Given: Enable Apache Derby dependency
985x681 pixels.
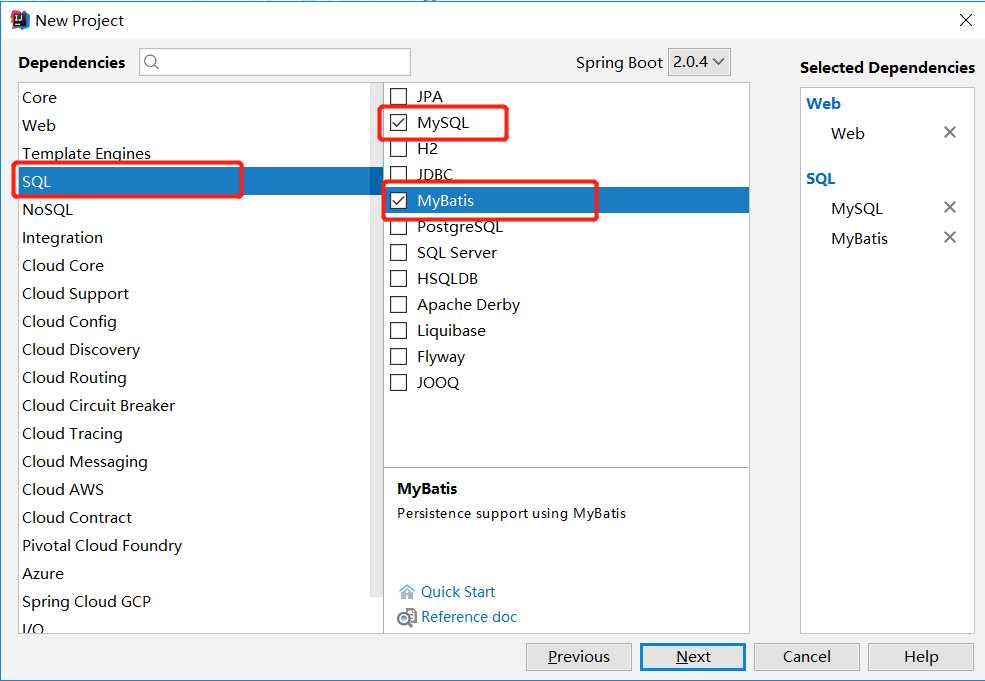Looking at the screenshot, I should tap(398, 305).
